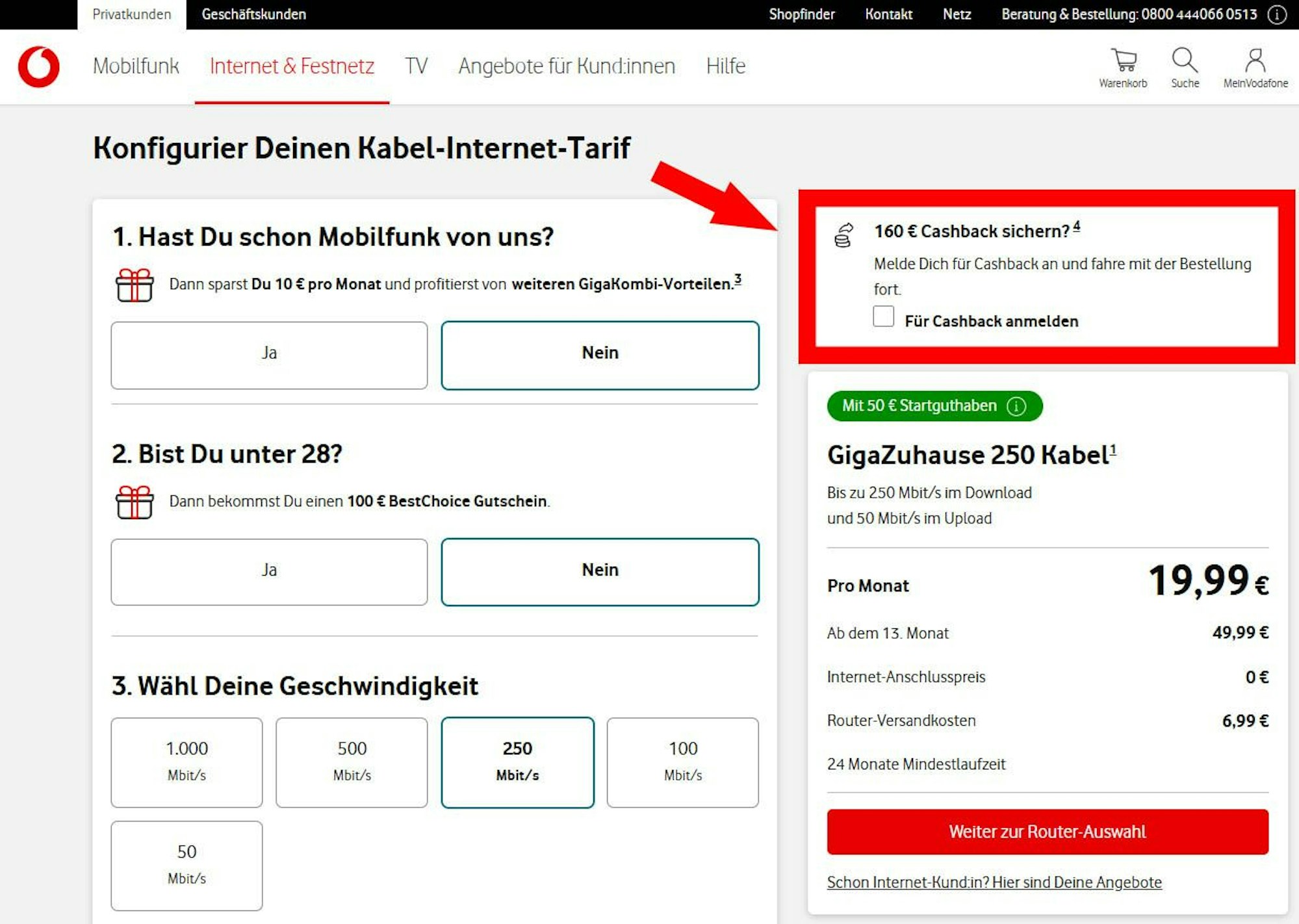Open the MeinVodafone account icon
This screenshot has width=1299, height=924.
point(1255,60)
